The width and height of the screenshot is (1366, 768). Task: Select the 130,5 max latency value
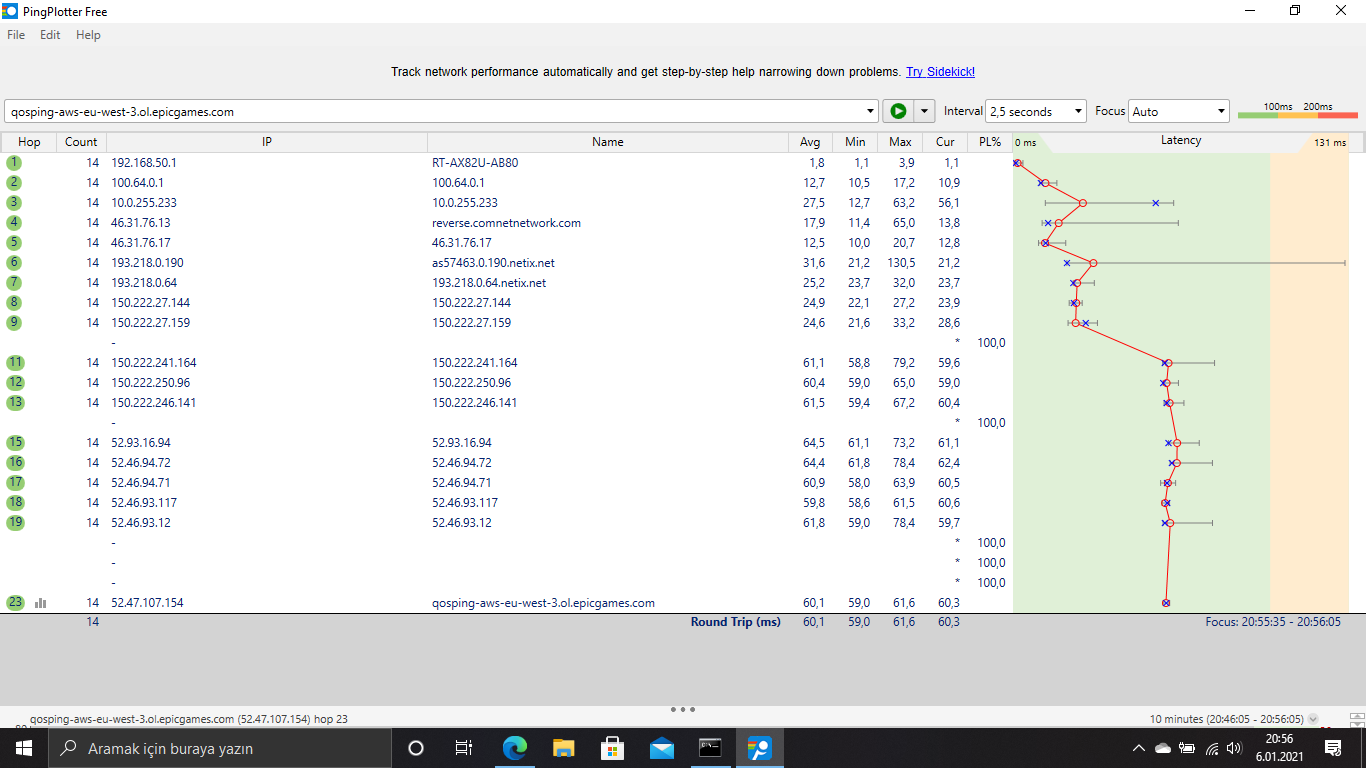point(901,262)
